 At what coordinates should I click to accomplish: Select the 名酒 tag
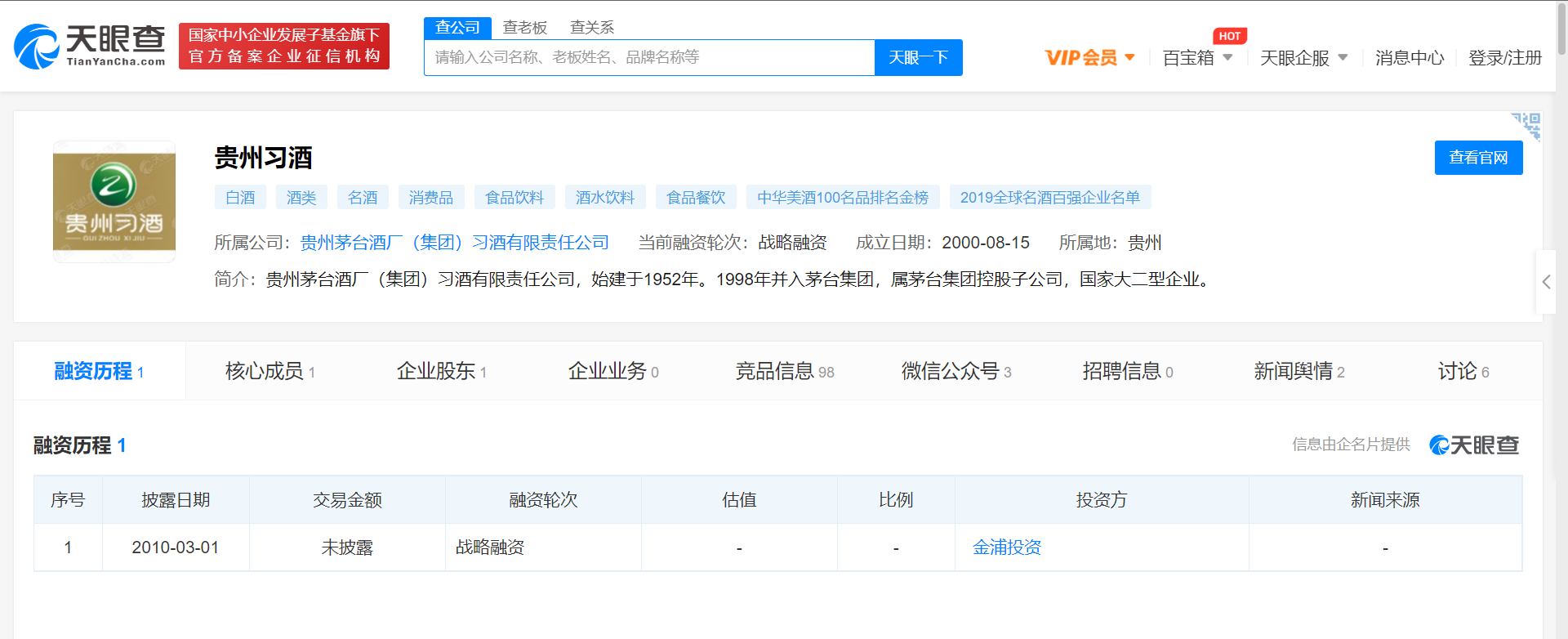(363, 198)
